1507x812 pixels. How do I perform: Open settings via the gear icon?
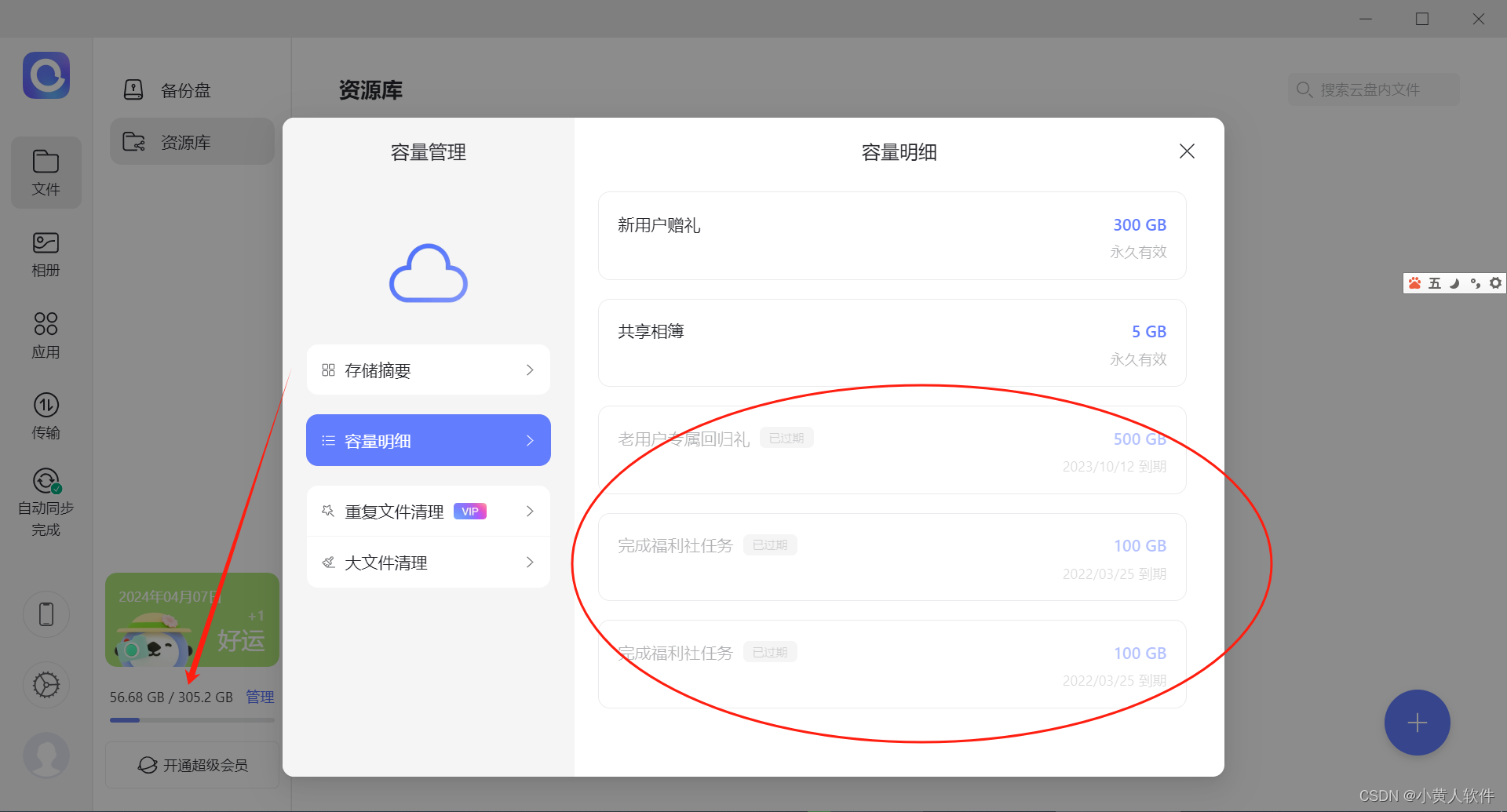46,685
